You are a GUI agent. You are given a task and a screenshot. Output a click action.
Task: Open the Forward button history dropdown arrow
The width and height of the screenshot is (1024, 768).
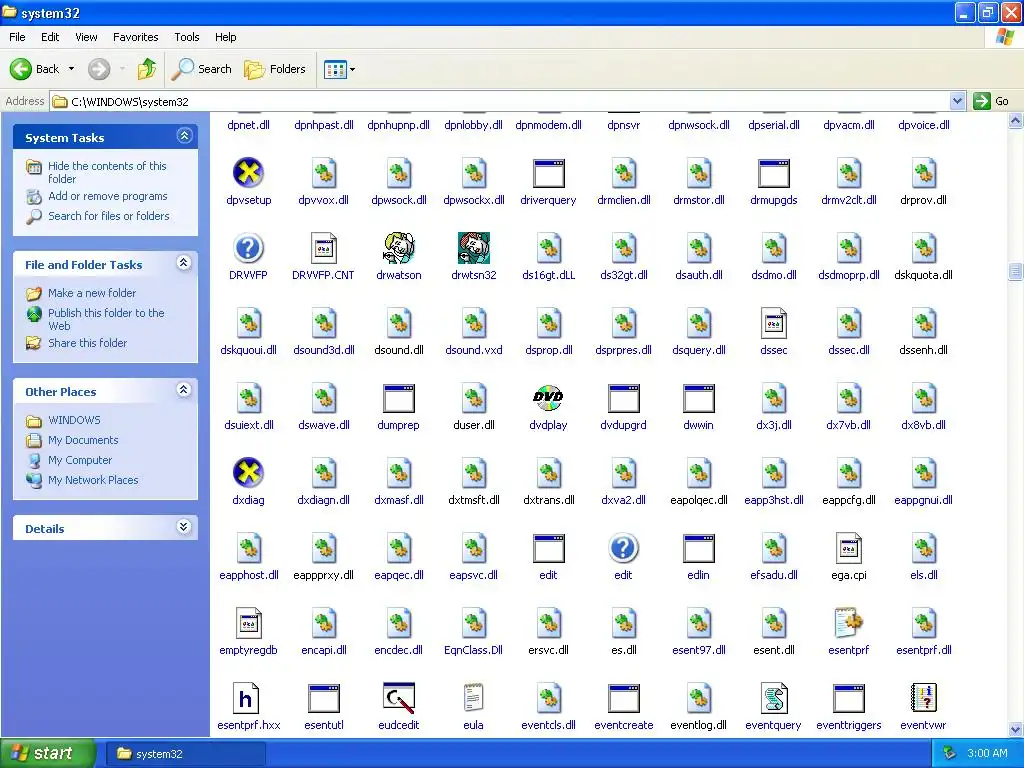[x=122, y=69]
